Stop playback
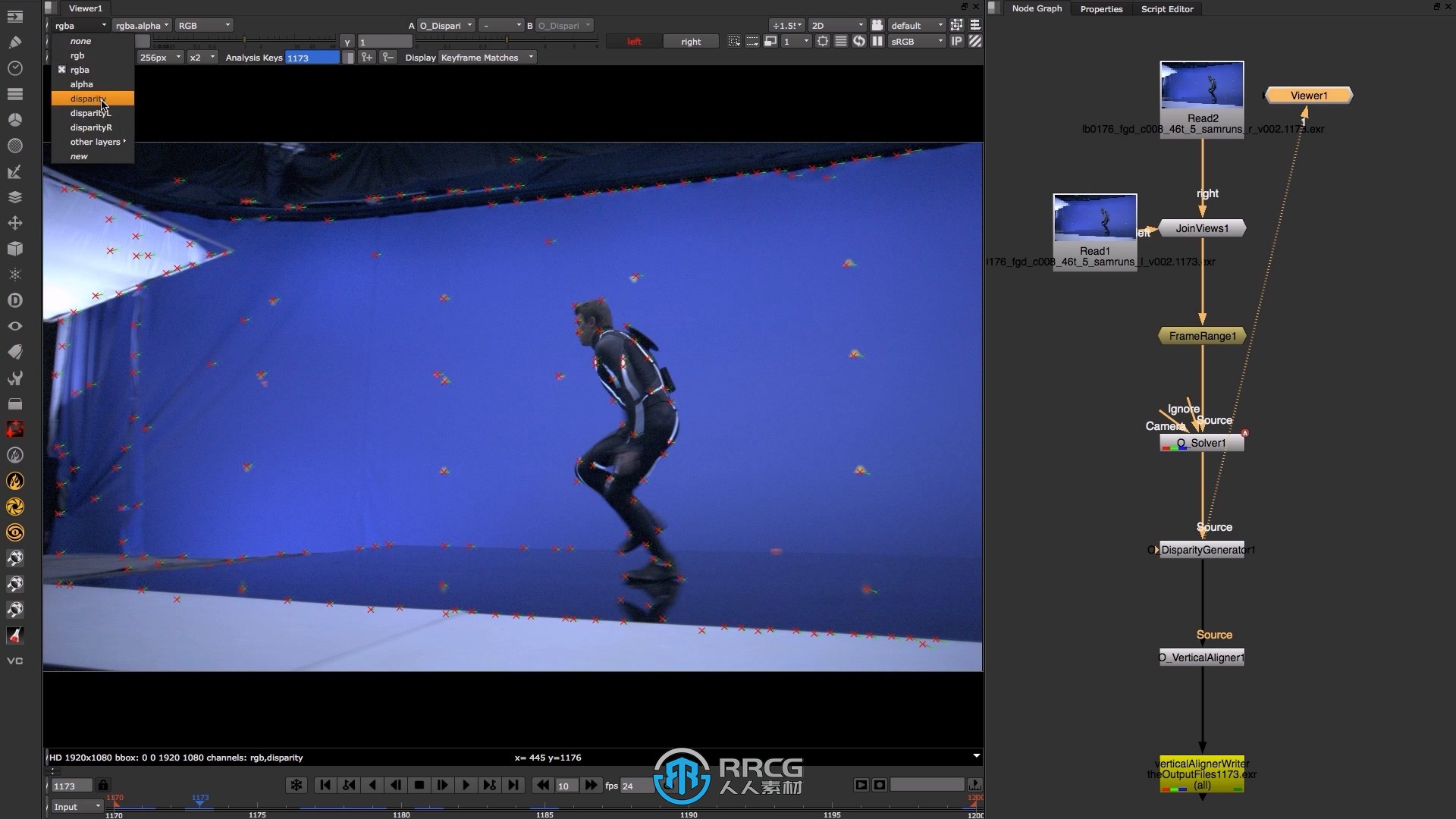The width and height of the screenshot is (1456, 819). [419, 785]
